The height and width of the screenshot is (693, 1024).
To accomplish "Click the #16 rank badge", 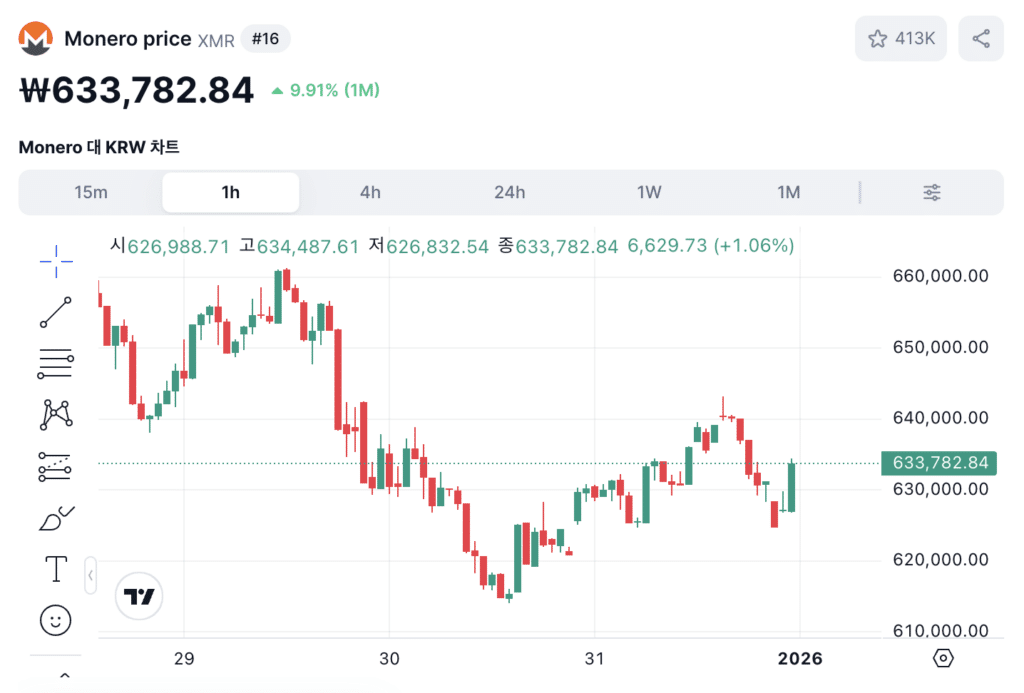I will click(265, 38).
